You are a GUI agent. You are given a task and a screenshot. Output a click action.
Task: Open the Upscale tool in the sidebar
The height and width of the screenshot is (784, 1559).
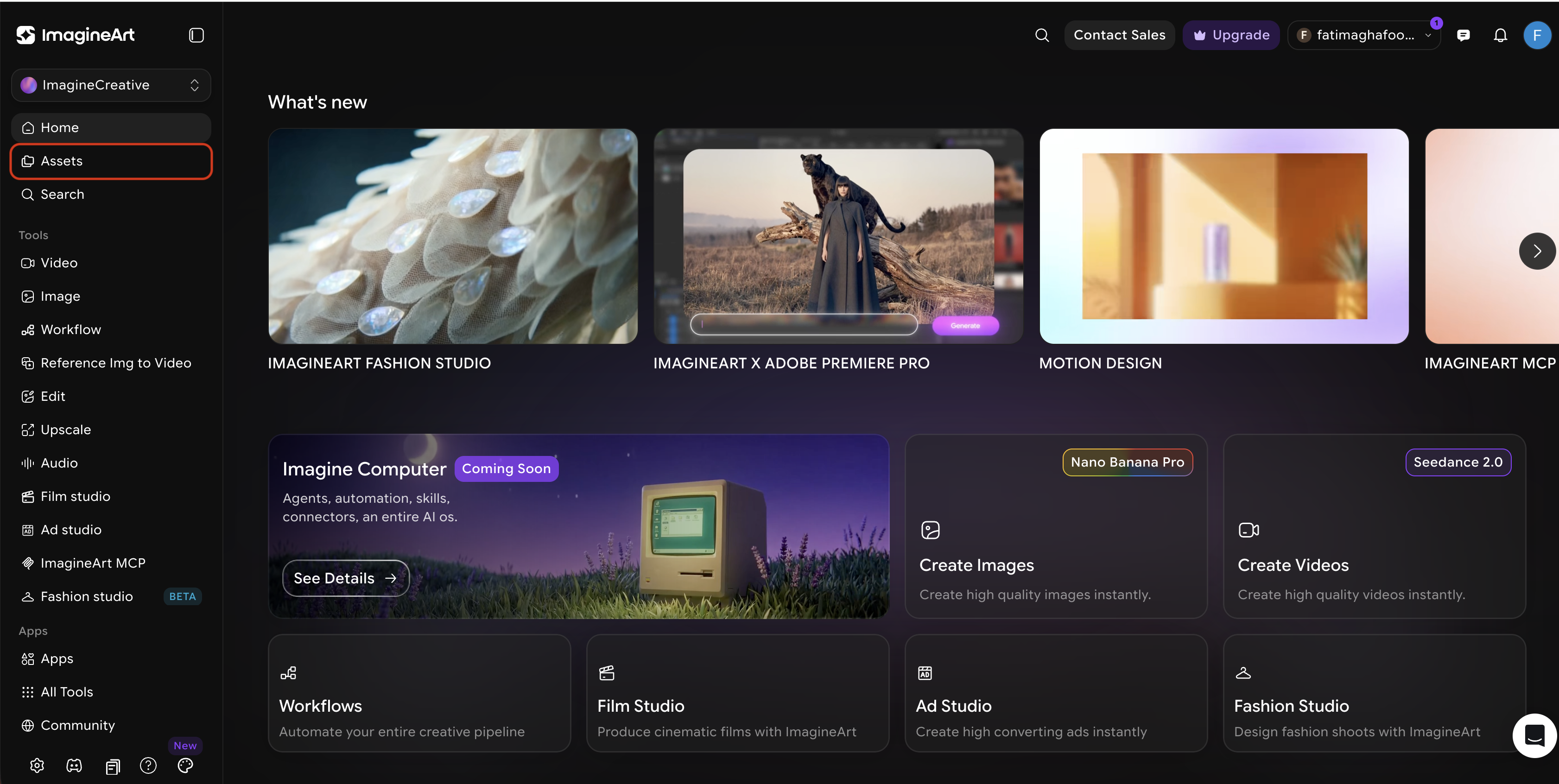coord(111,430)
